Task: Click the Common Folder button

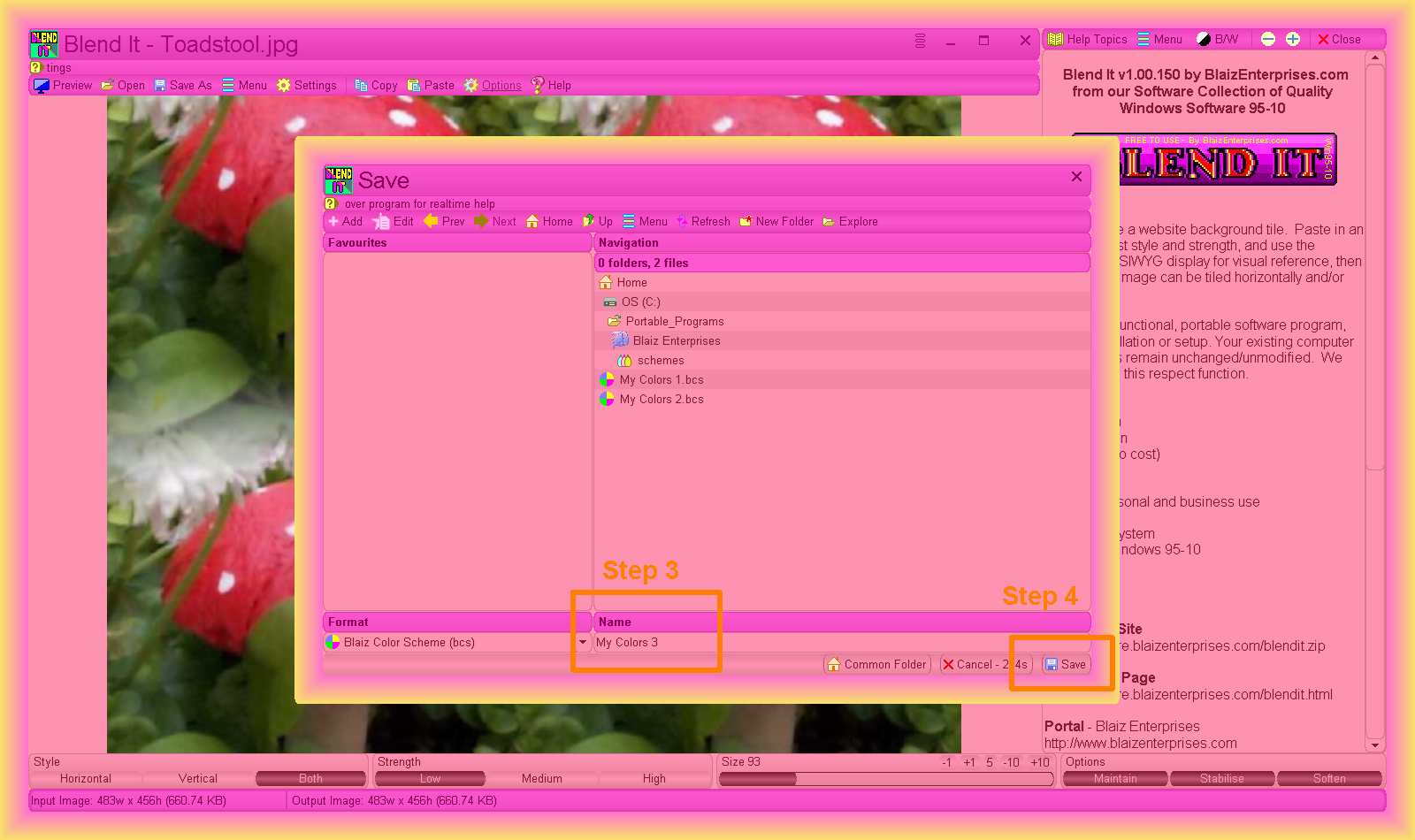Action: [877, 665]
